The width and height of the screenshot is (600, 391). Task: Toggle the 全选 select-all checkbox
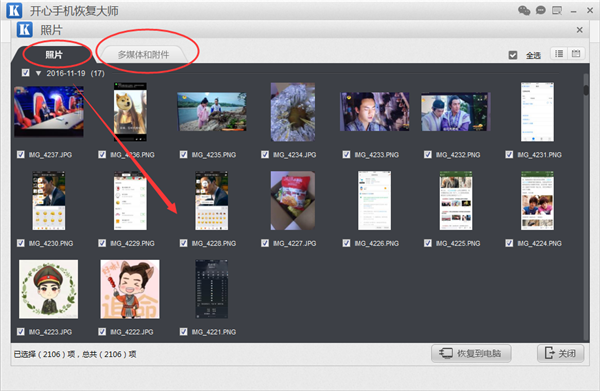(x=513, y=55)
